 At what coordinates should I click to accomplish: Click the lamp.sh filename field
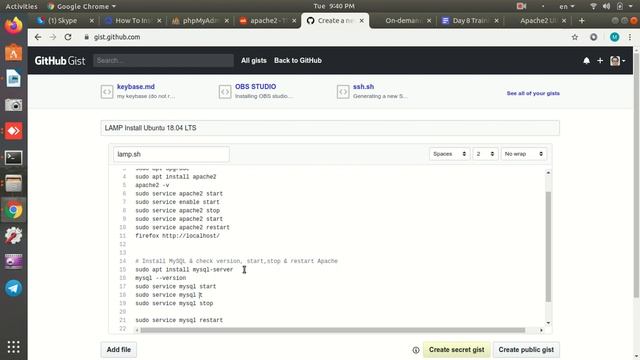click(x=171, y=154)
